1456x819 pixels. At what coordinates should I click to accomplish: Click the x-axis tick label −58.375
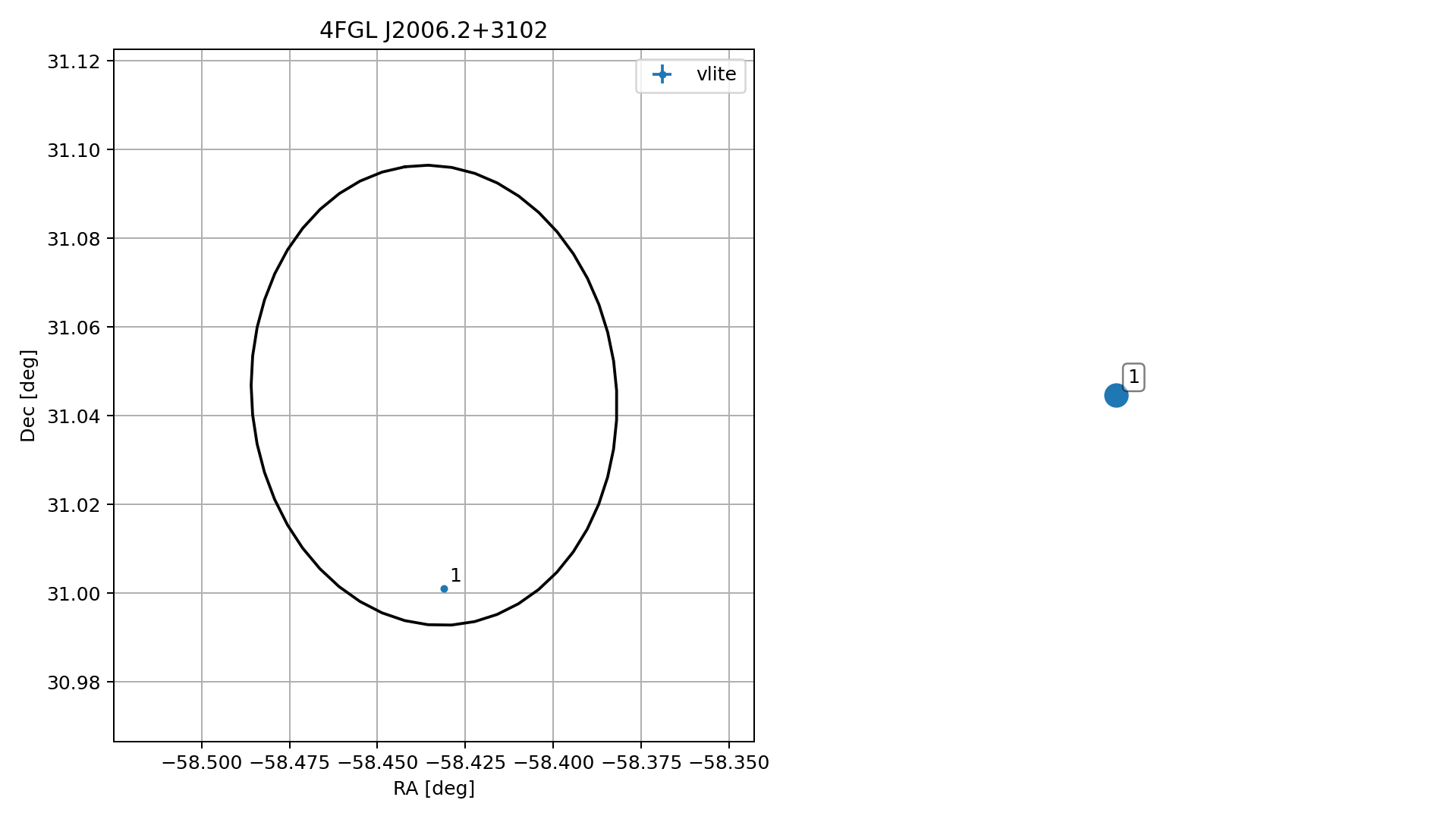pos(641,763)
